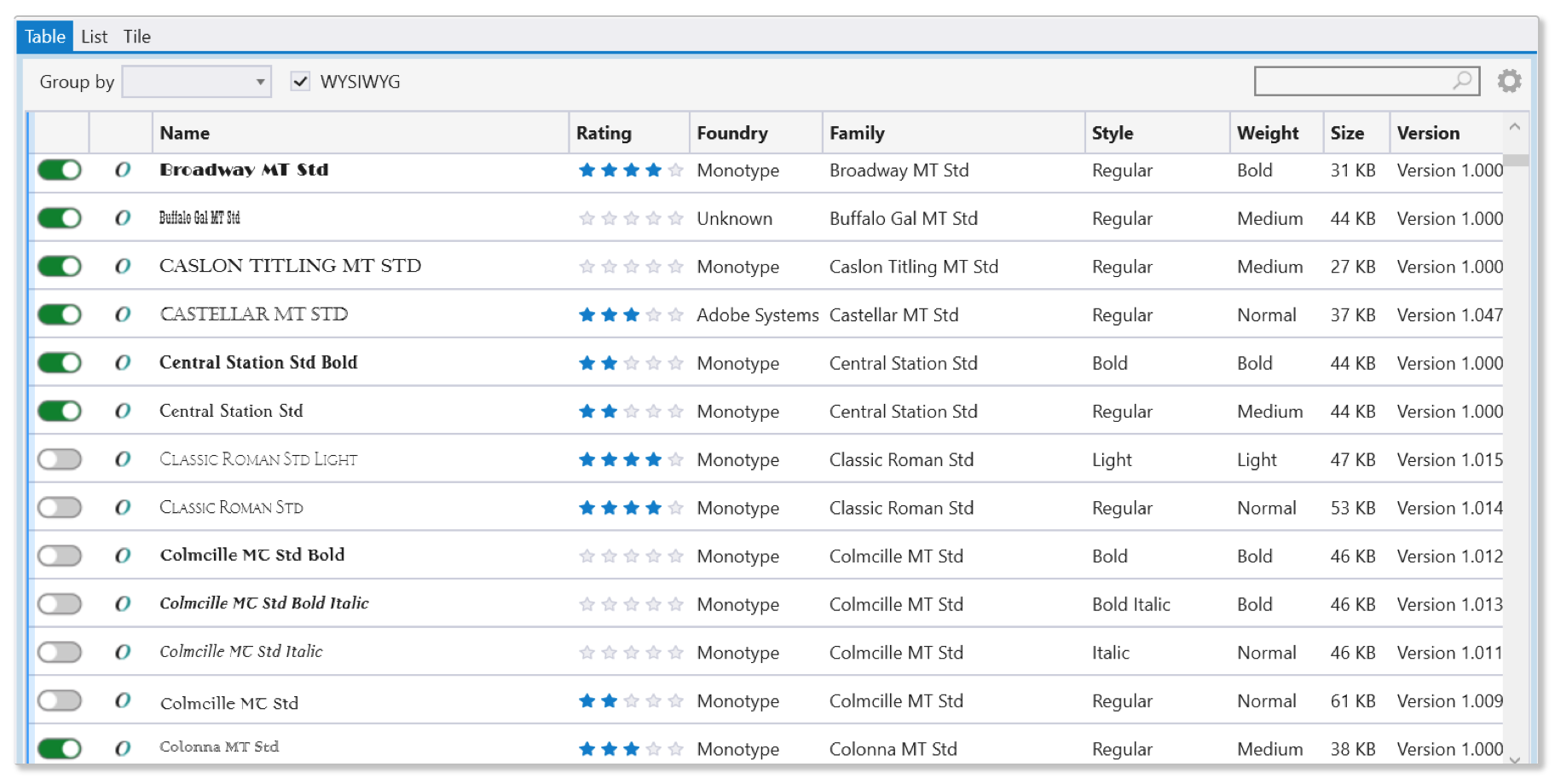This screenshot has height=784, width=1555.
Task: Sort by the Version column header
Action: pyautogui.click(x=1447, y=133)
